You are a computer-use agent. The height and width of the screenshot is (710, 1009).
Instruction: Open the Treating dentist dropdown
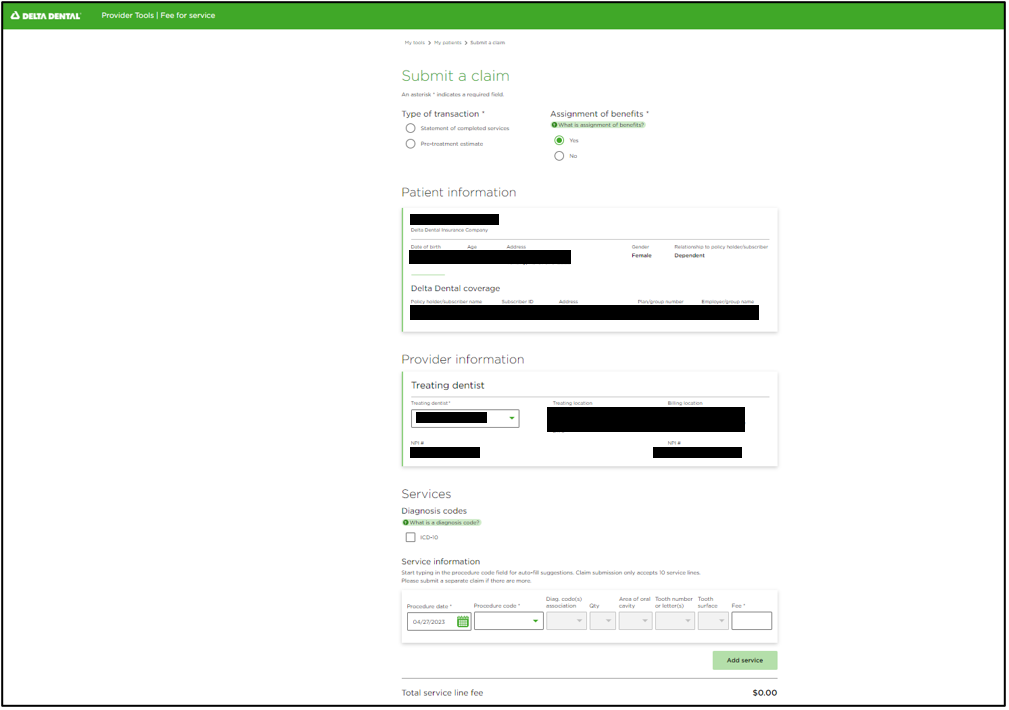[465, 418]
